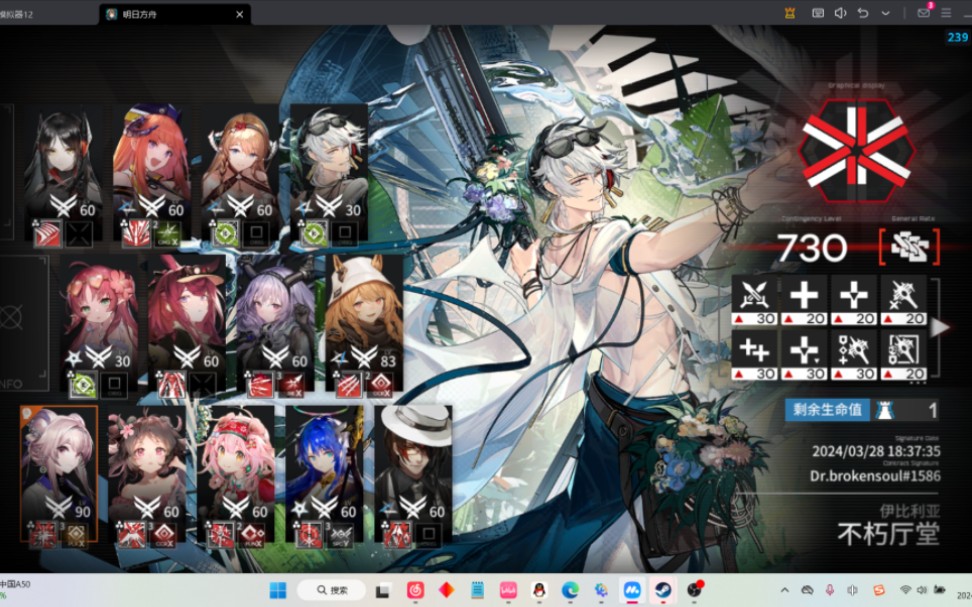Click the crown icon in emulator title bar

pos(790,13)
